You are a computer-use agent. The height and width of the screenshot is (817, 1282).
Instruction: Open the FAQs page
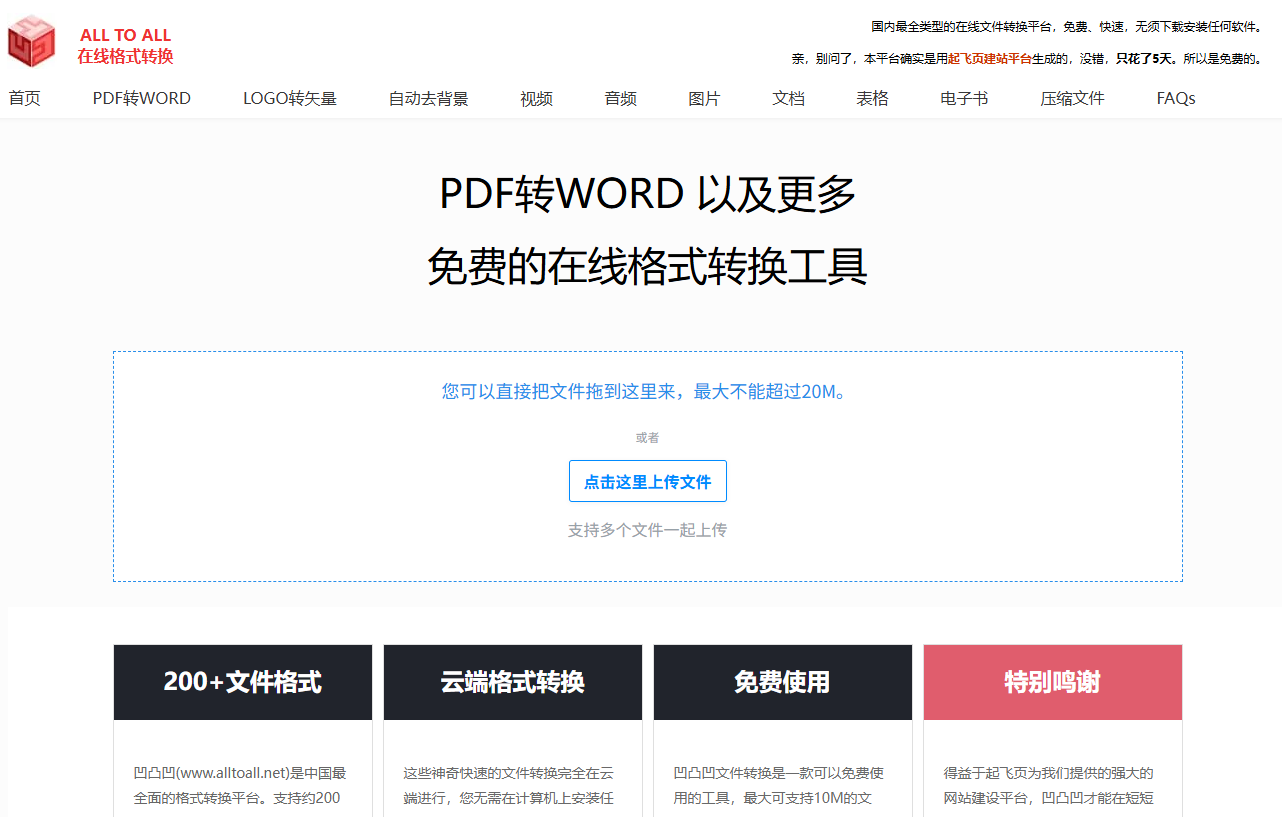(1175, 98)
